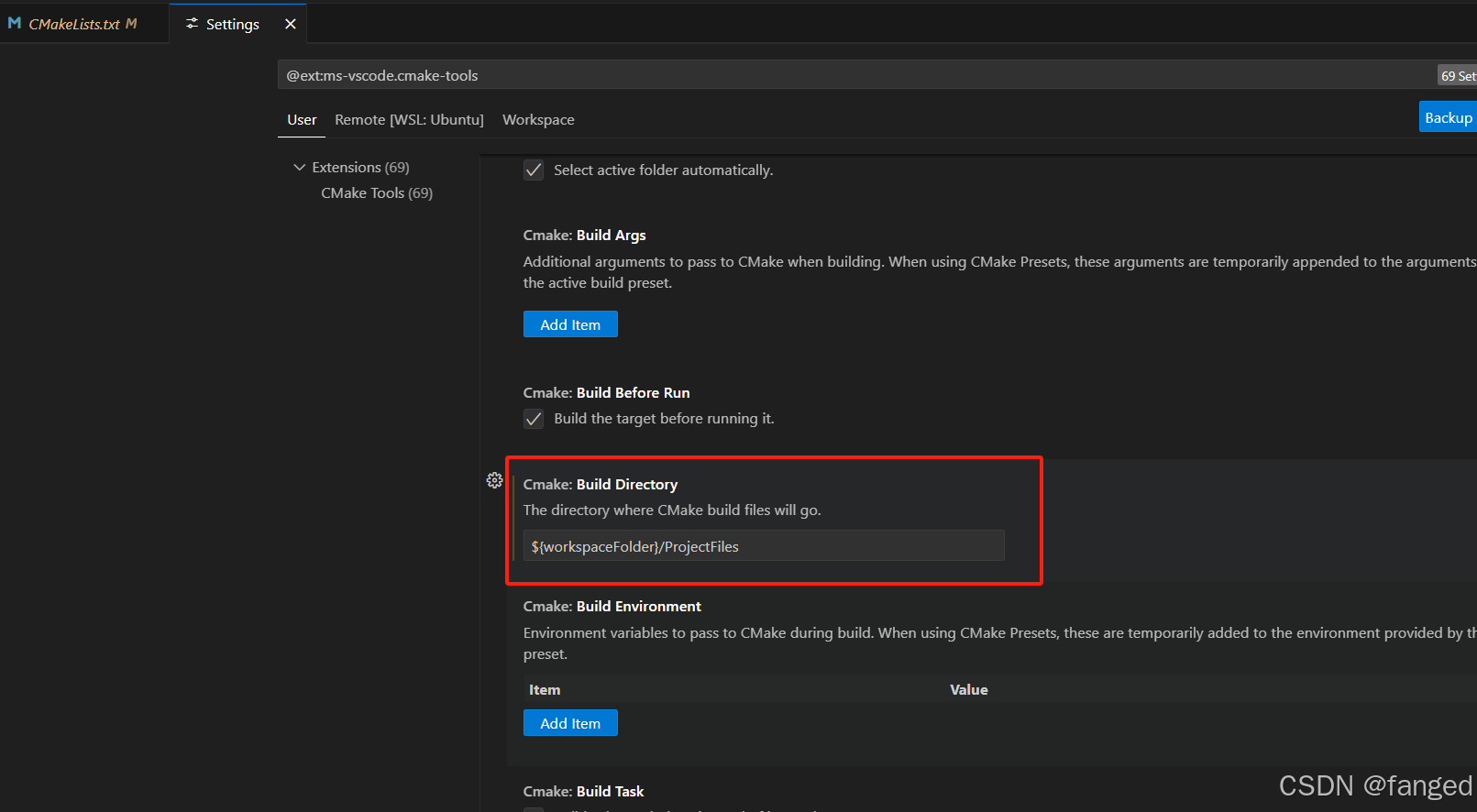Click the Cmake: Build Directory setting title

click(x=601, y=484)
